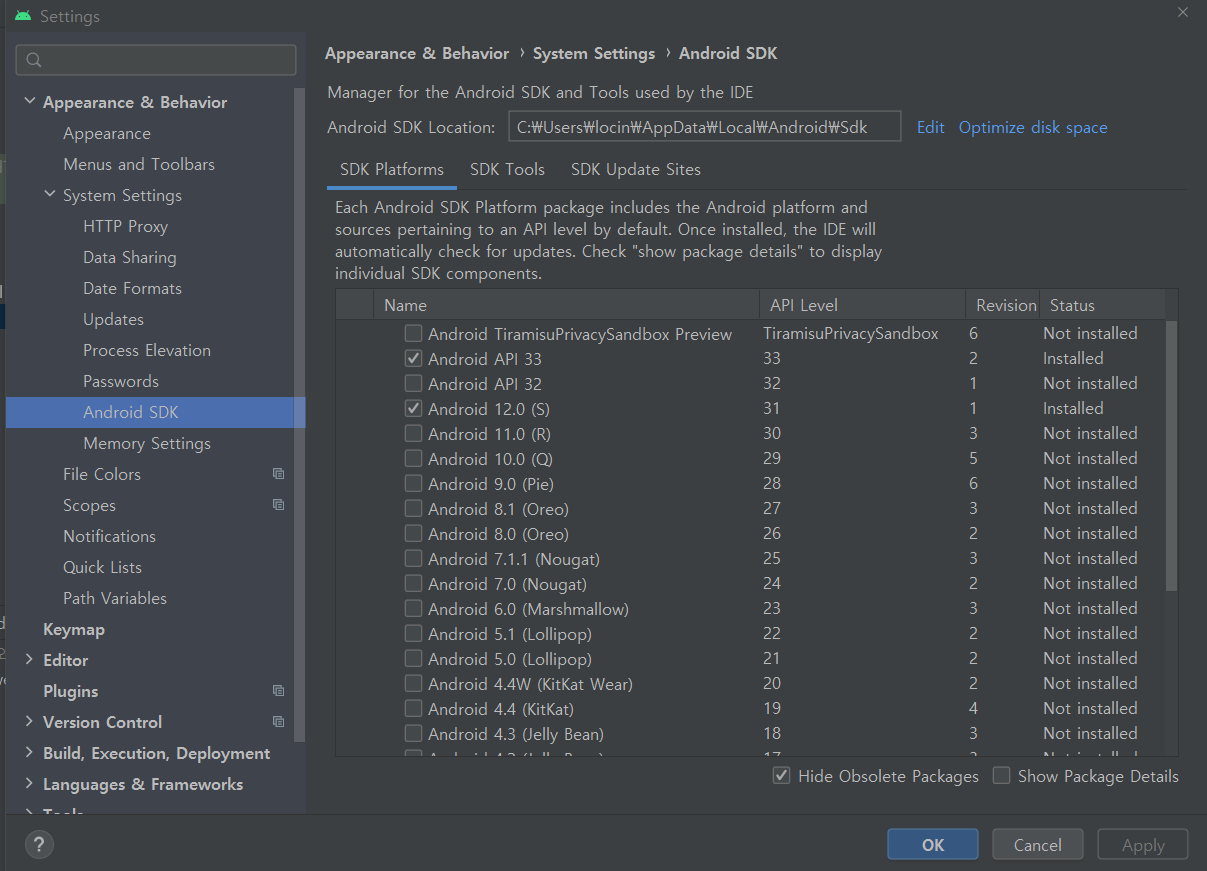Check Android API 32 checkbox
This screenshot has height=871, width=1207.
pos(413,384)
